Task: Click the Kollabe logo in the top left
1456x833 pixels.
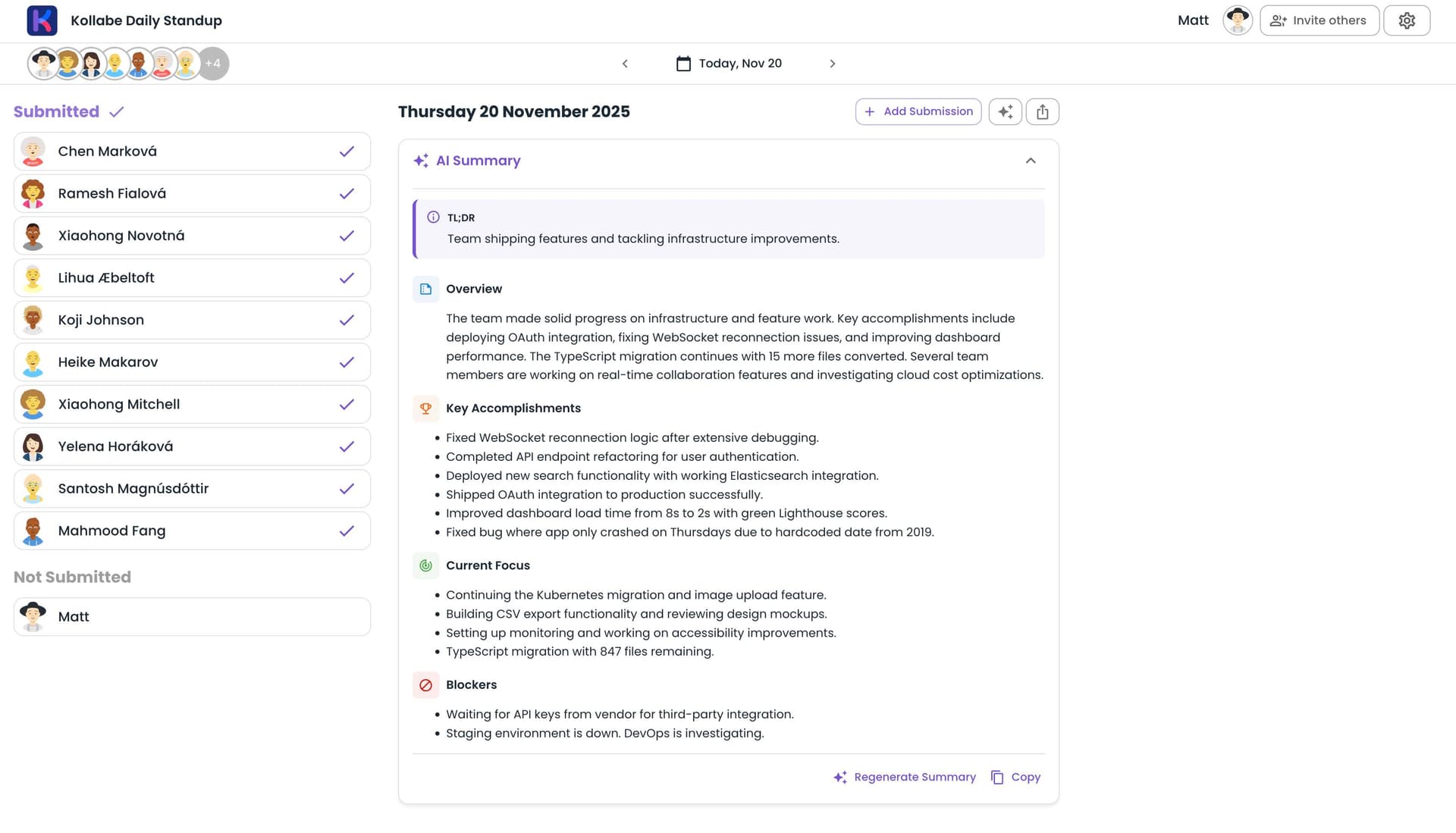Action: click(x=42, y=20)
